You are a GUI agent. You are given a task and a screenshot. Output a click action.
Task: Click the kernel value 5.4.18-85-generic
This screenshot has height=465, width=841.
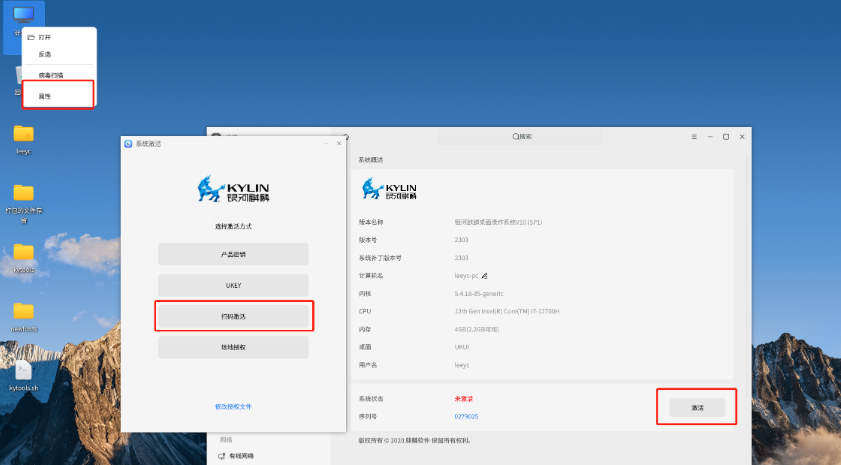pos(479,293)
